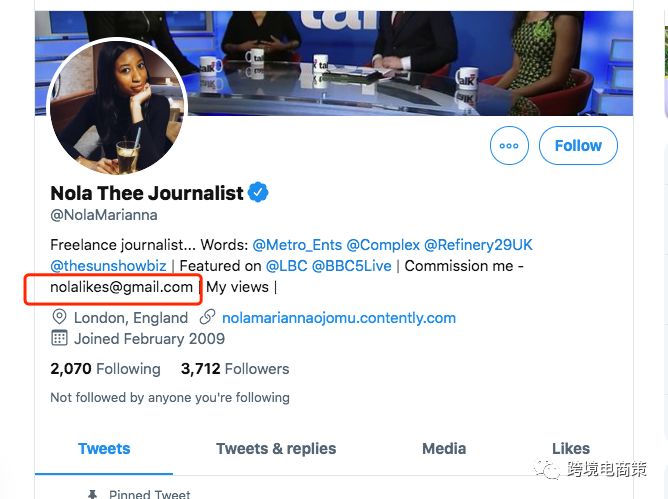The image size is (668, 499).
Task: View the 3,712 Followers list
Action: (x=235, y=369)
